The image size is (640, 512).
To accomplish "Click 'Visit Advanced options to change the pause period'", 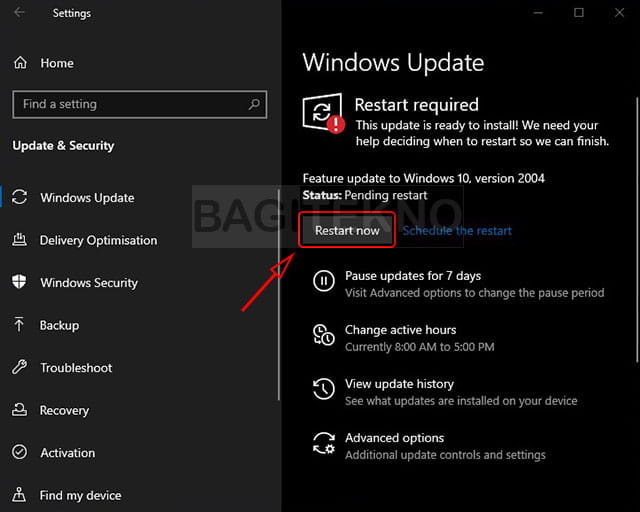I will (x=475, y=293).
